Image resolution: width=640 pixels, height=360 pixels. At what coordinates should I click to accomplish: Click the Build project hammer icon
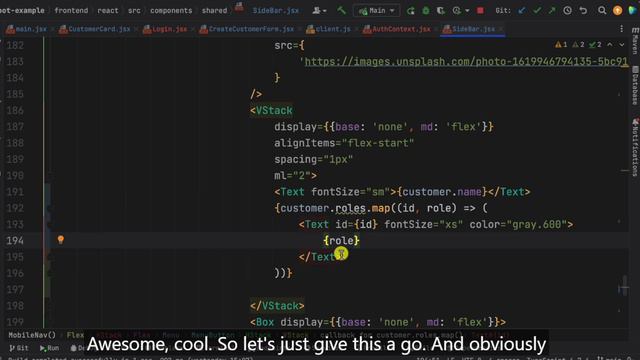341,11
